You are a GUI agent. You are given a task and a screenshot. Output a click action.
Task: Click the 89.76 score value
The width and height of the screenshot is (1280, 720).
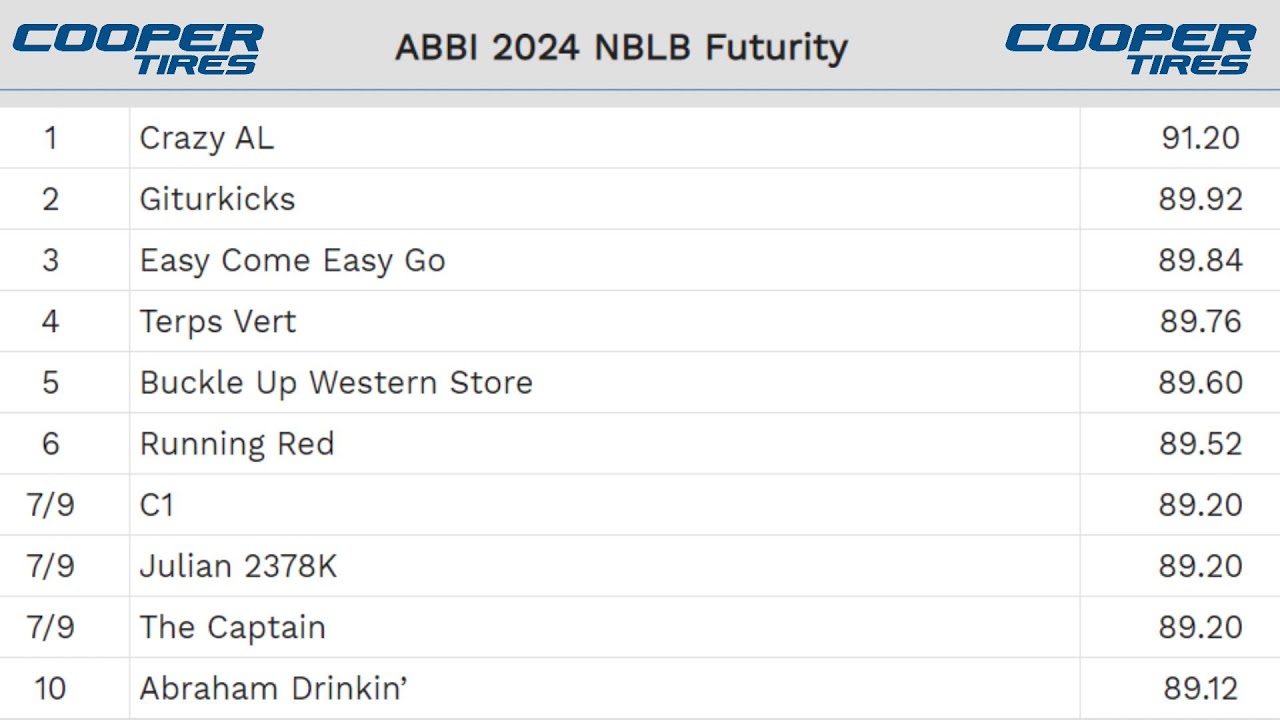click(1200, 322)
